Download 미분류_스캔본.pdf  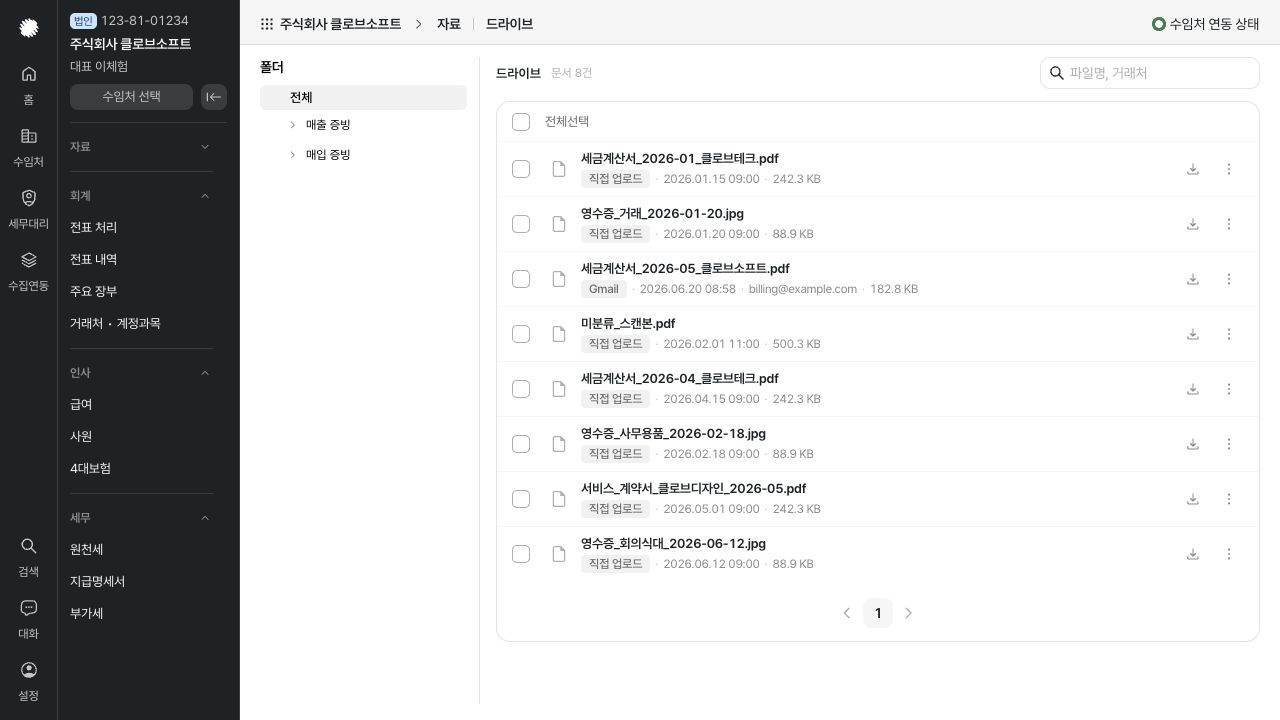point(1193,334)
